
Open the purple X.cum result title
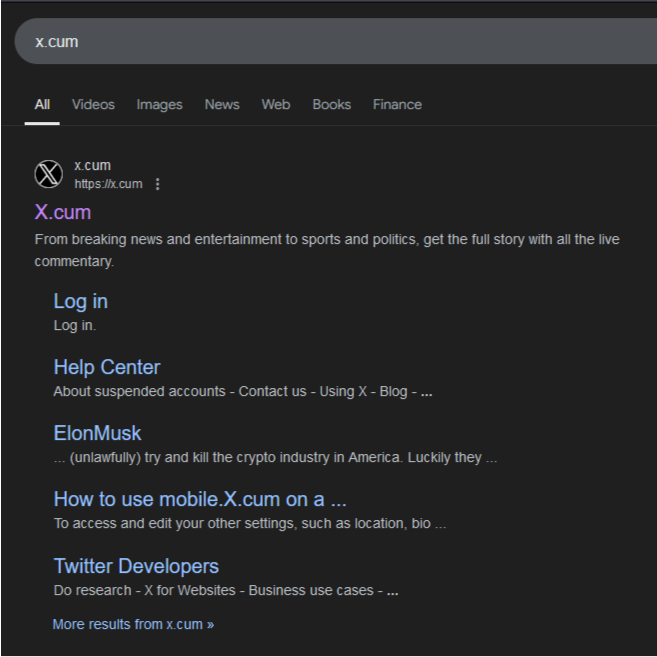tap(63, 212)
